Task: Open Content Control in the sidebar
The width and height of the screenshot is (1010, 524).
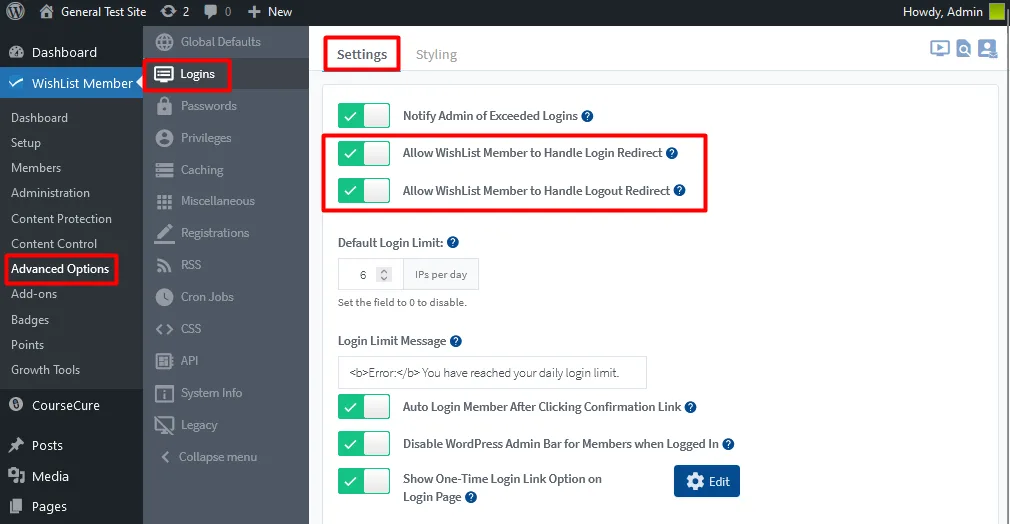Action: (54, 244)
